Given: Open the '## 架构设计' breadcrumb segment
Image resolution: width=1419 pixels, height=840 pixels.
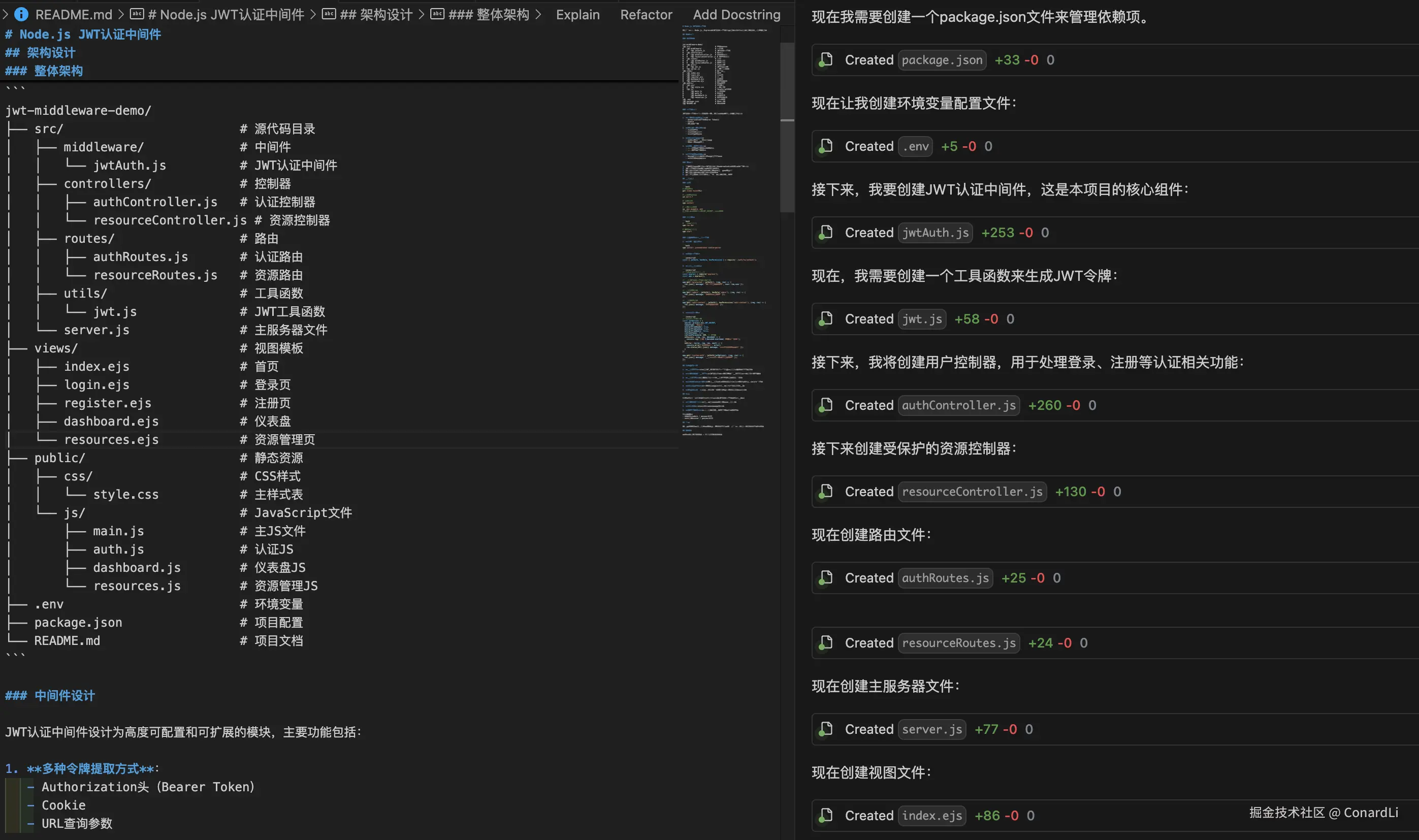Looking at the screenshot, I should [376, 15].
